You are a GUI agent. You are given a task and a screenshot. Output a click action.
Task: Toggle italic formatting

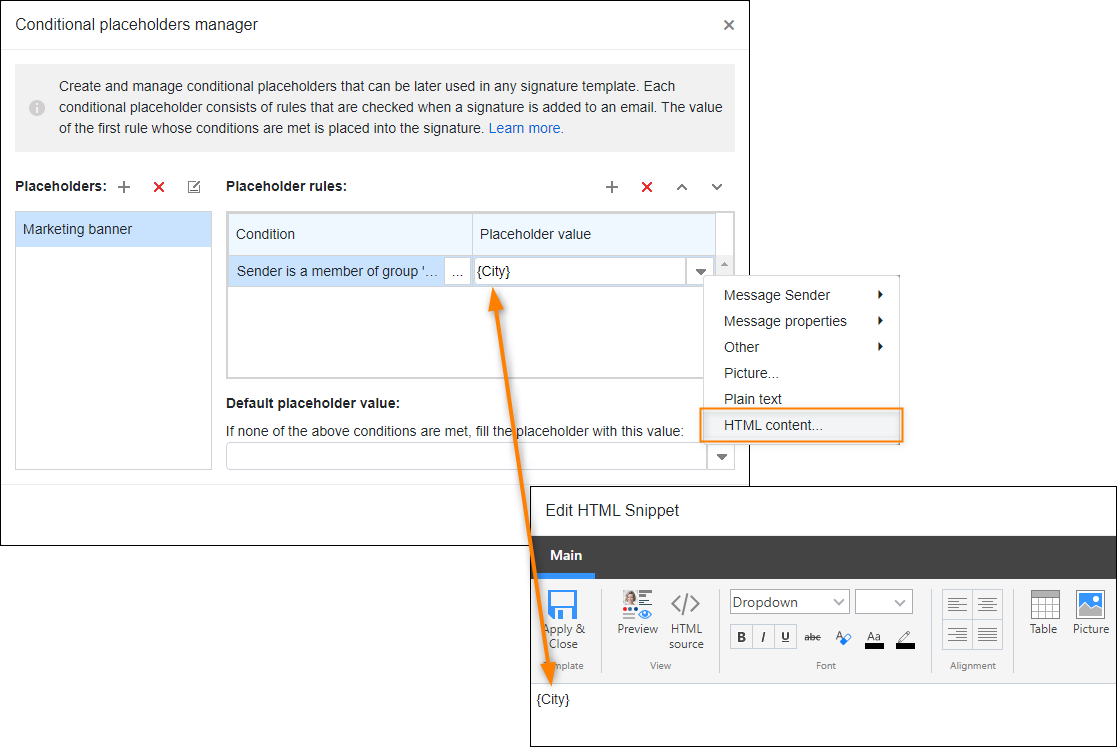tap(763, 637)
